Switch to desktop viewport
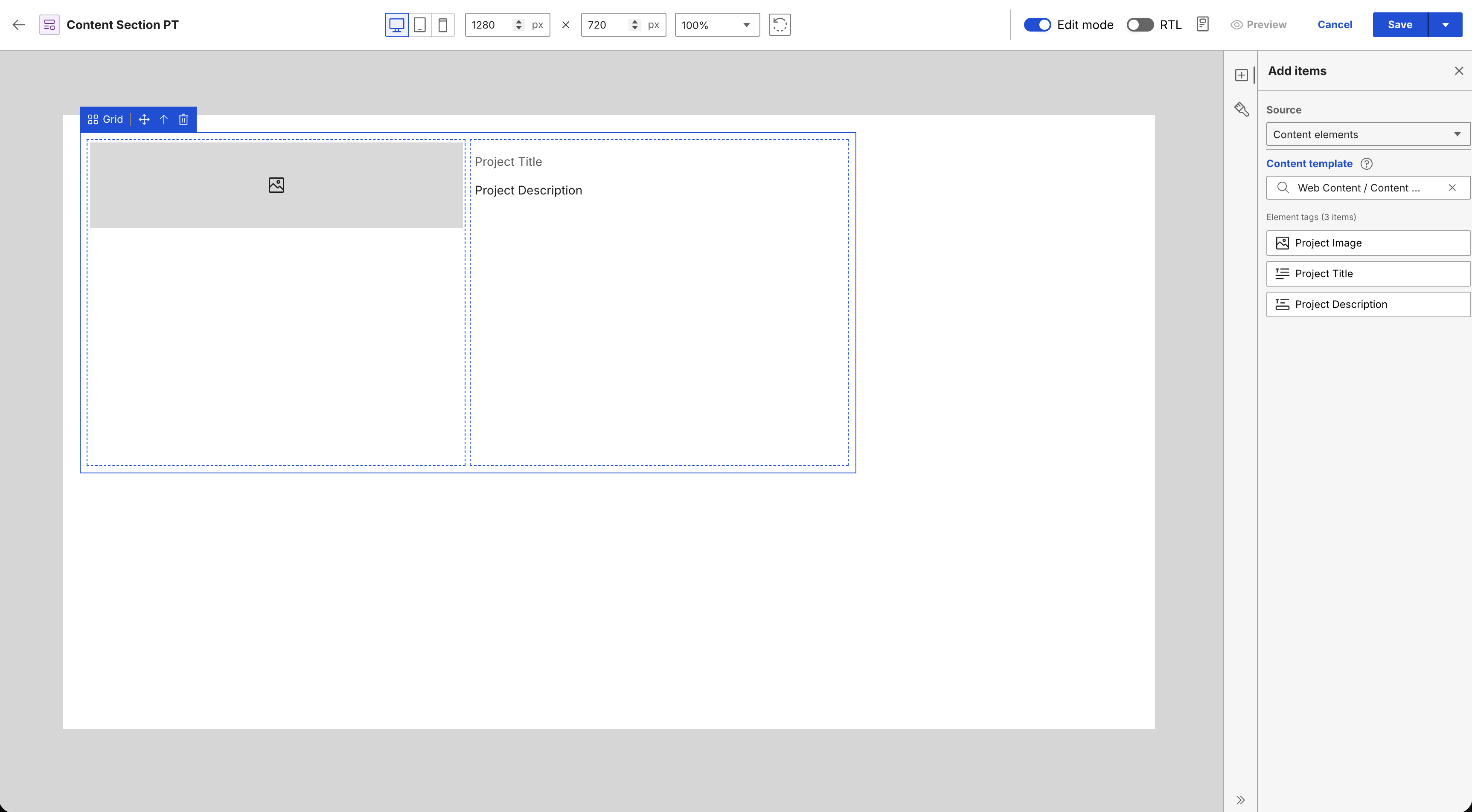Image resolution: width=1472 pixels, height=812 pixels. click(x=396, y=25)
